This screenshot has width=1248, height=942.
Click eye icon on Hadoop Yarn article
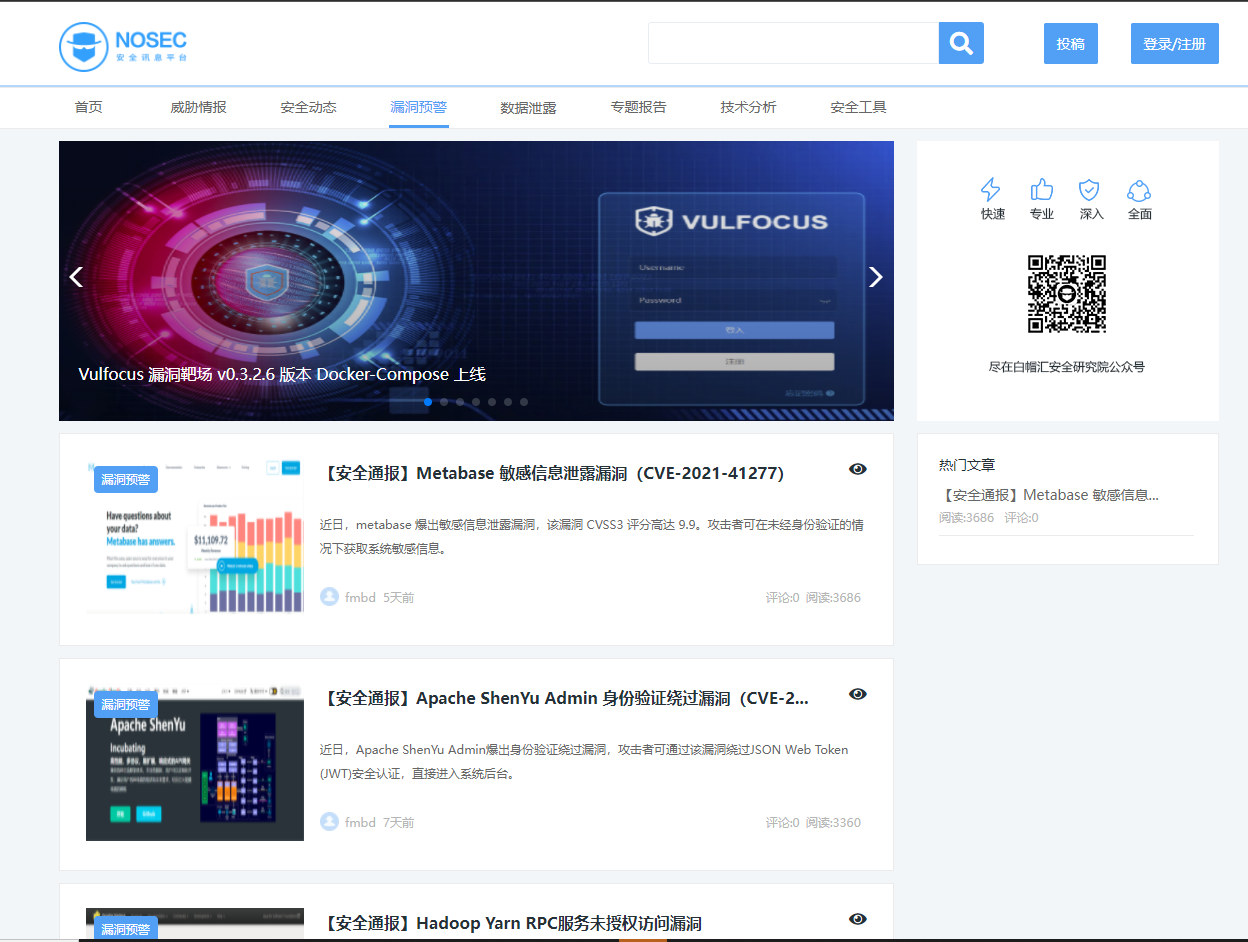click(858, 919)
